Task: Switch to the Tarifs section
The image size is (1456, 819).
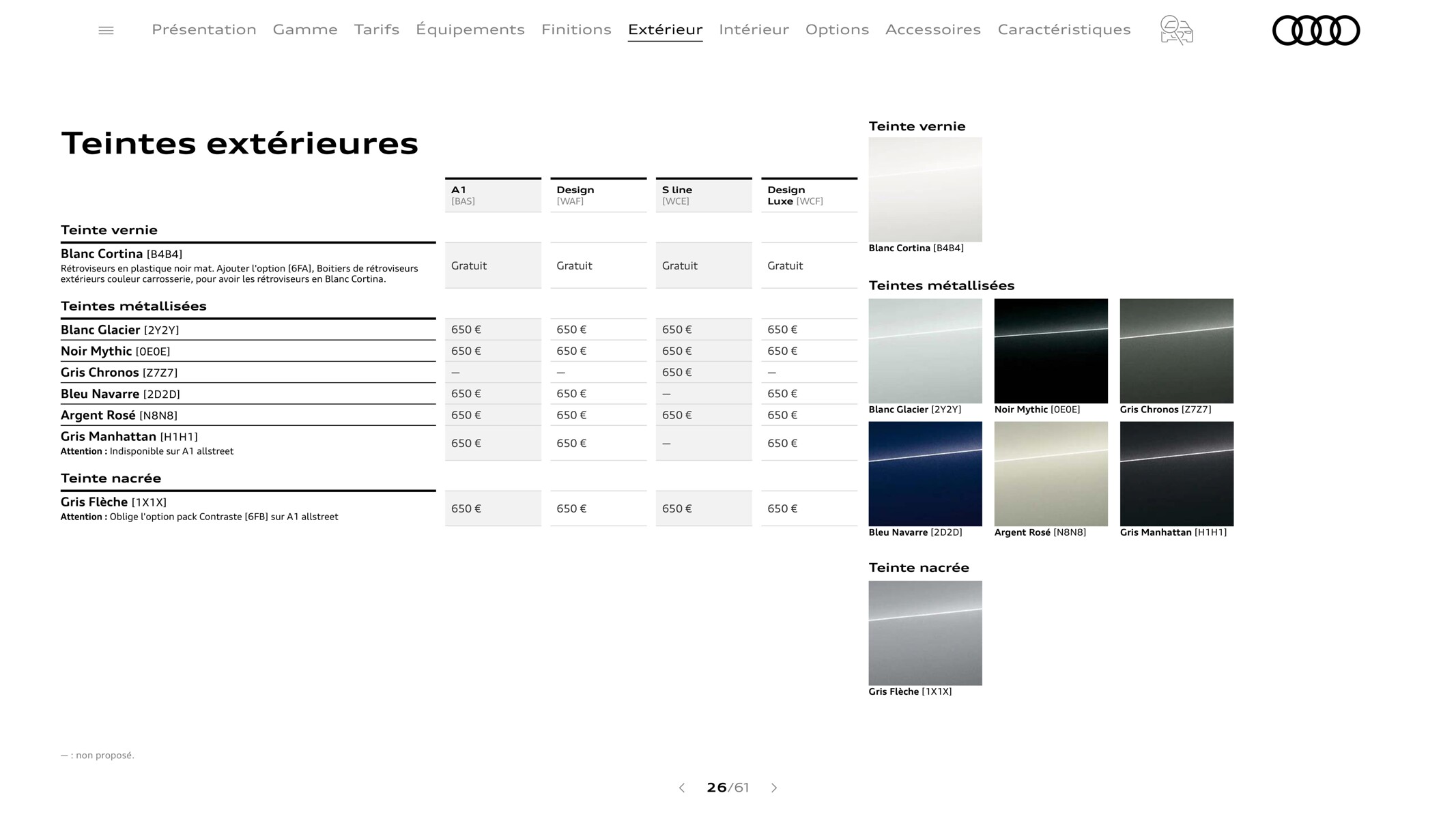Action: pyautogui.click(x=377, y=29)
